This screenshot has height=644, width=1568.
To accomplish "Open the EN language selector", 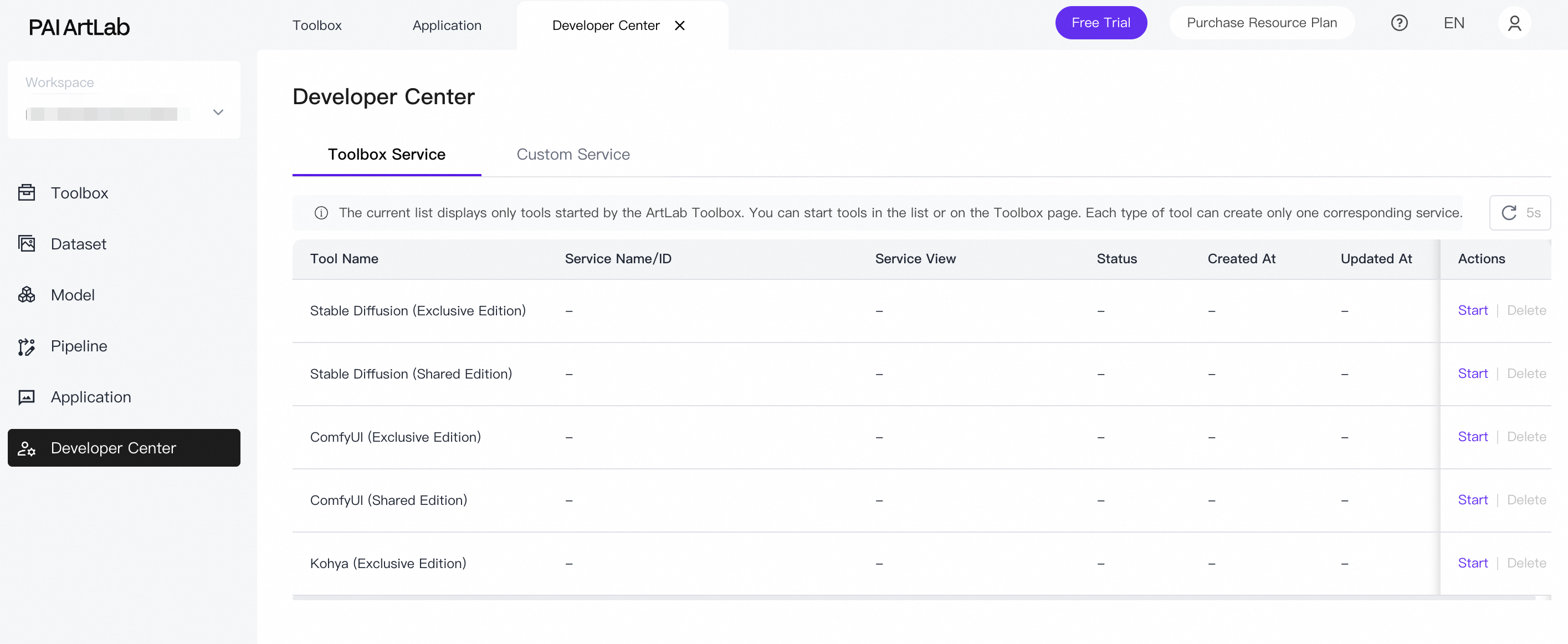I will click(1453, 23).
